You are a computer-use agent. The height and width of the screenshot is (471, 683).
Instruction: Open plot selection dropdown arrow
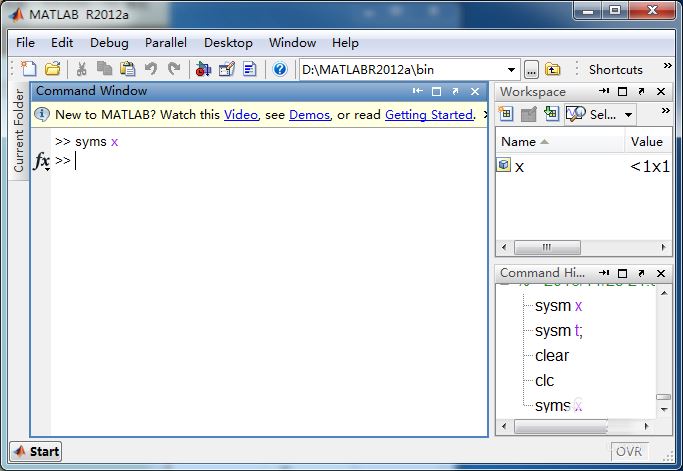coord(628,115)
